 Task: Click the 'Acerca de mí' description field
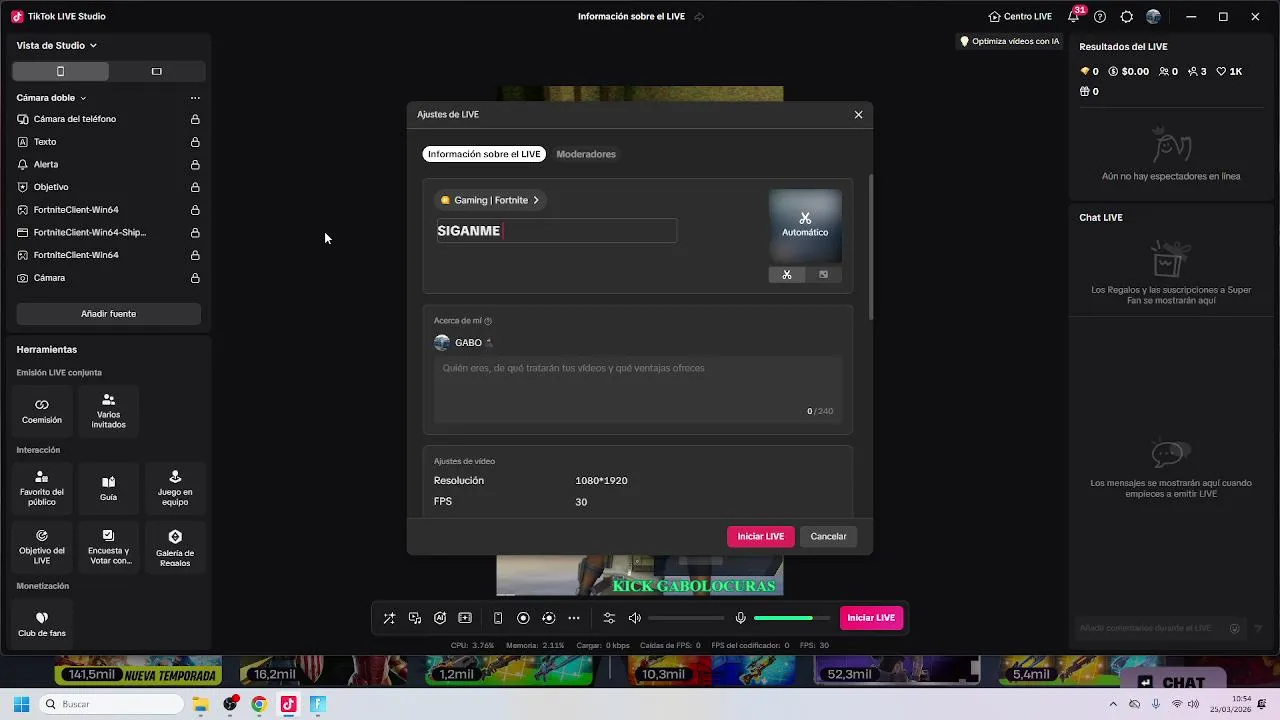638,390
